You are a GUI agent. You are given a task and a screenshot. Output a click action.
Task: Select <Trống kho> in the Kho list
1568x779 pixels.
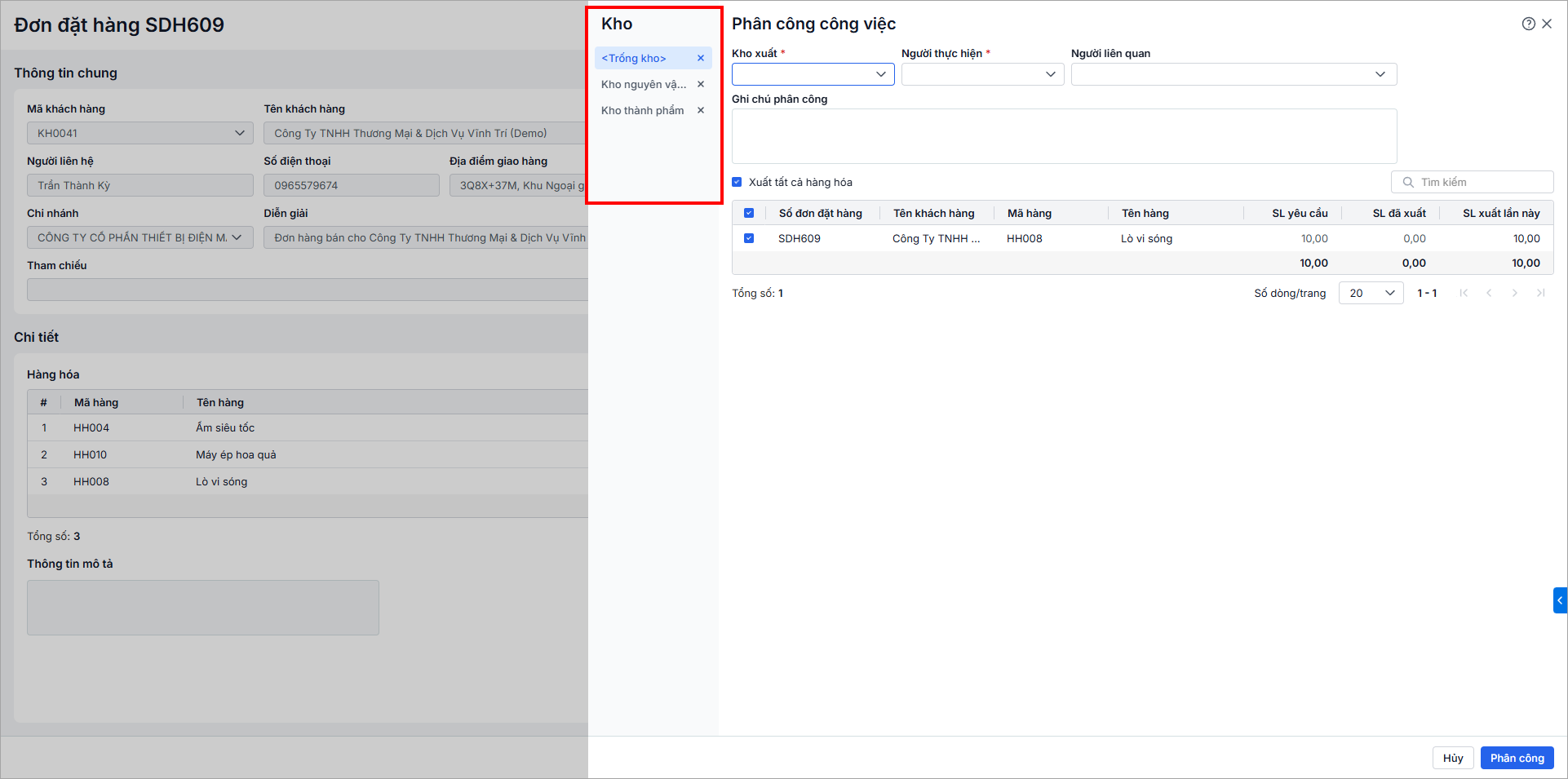click(x=634, y=58)
